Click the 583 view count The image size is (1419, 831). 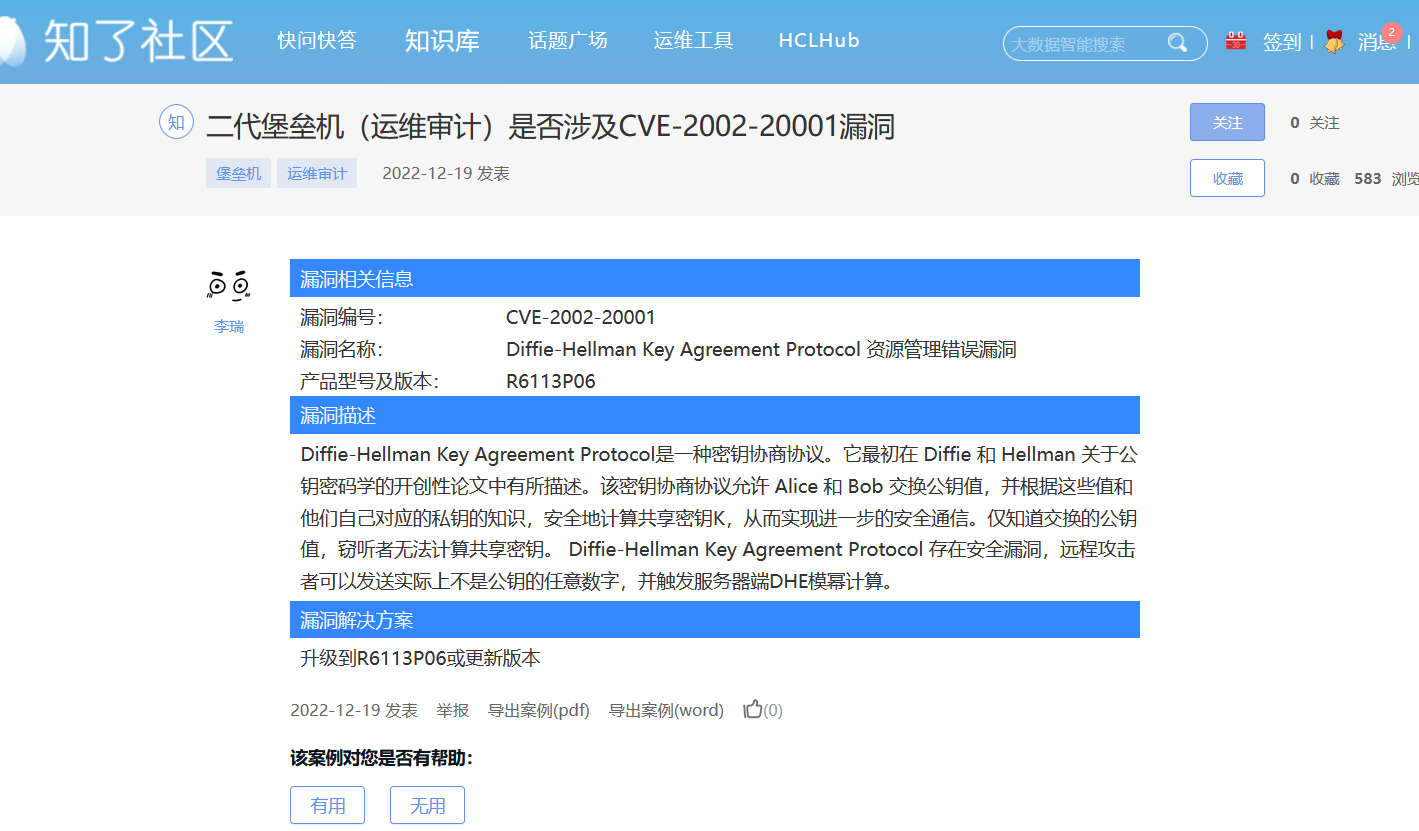click(1368, 179)
